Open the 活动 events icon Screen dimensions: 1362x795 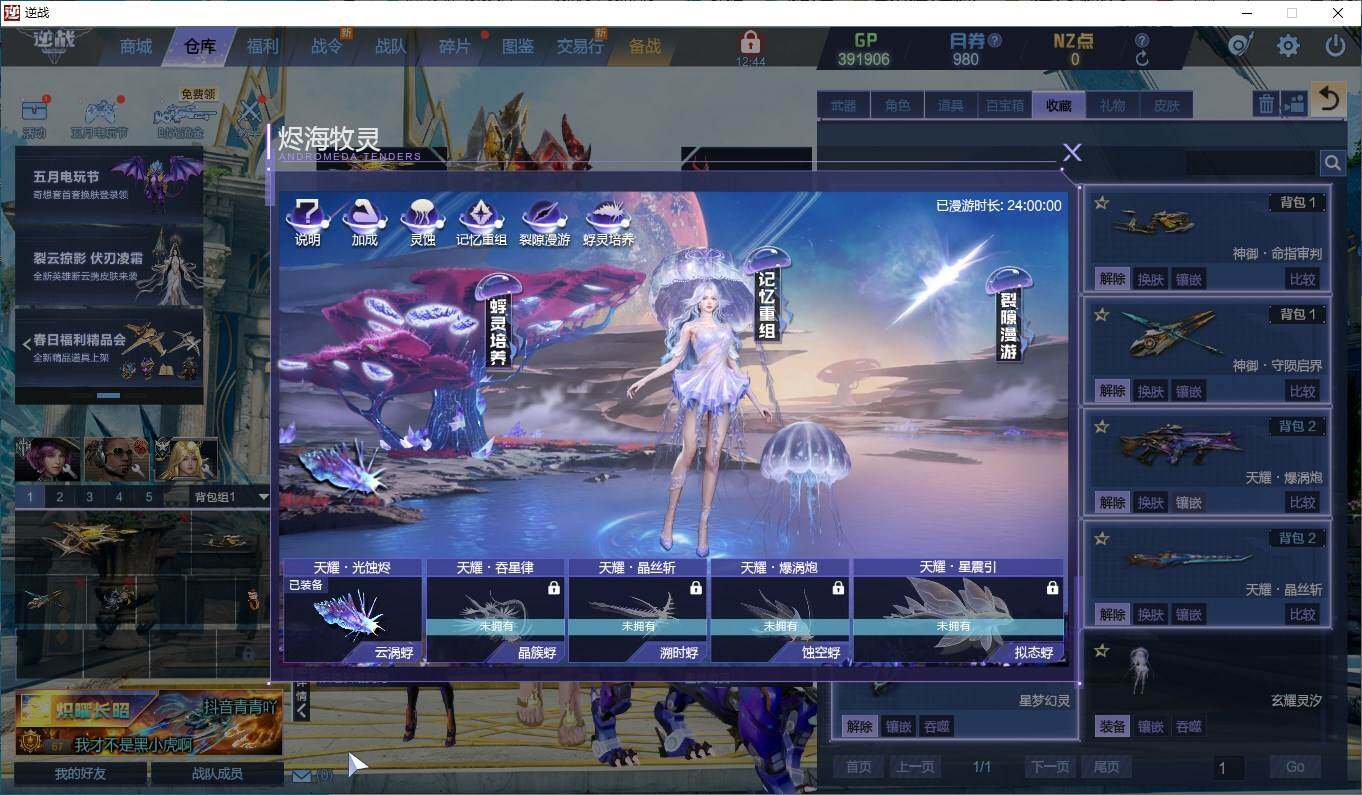pyautogui.click(x=35, y=116)
